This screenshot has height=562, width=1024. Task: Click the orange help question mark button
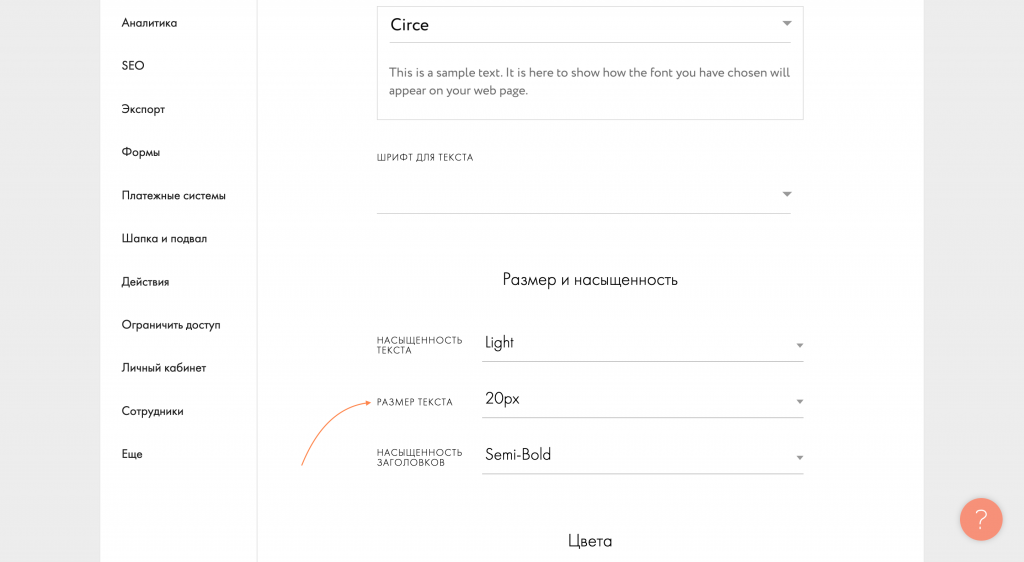pyautogui.click(x=980, y=520)
